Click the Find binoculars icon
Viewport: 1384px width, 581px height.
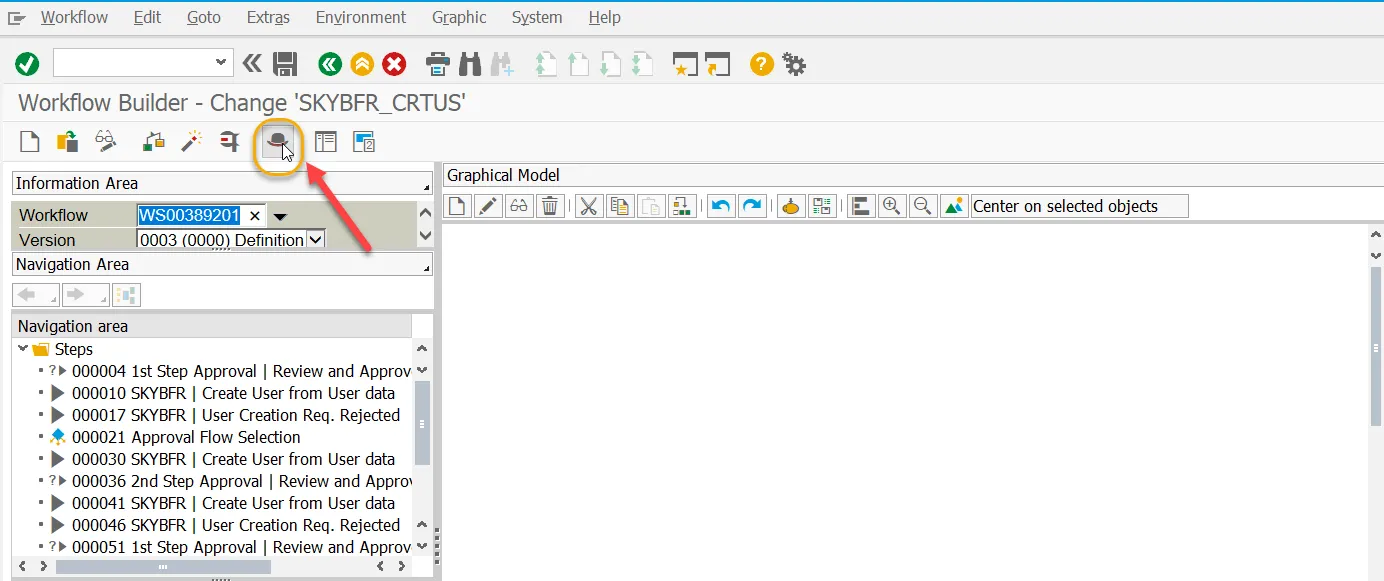point(470,65)
